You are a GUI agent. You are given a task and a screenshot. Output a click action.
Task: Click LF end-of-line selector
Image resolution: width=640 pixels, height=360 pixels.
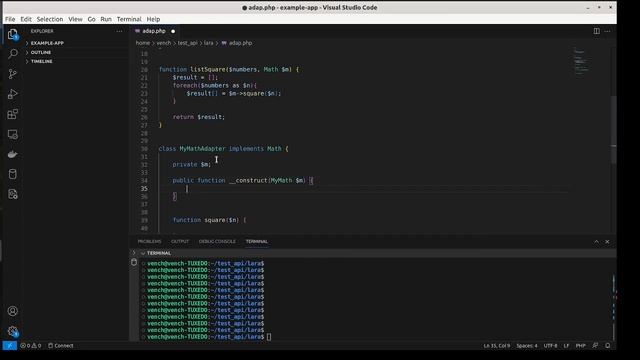click(x=567, y=346)
